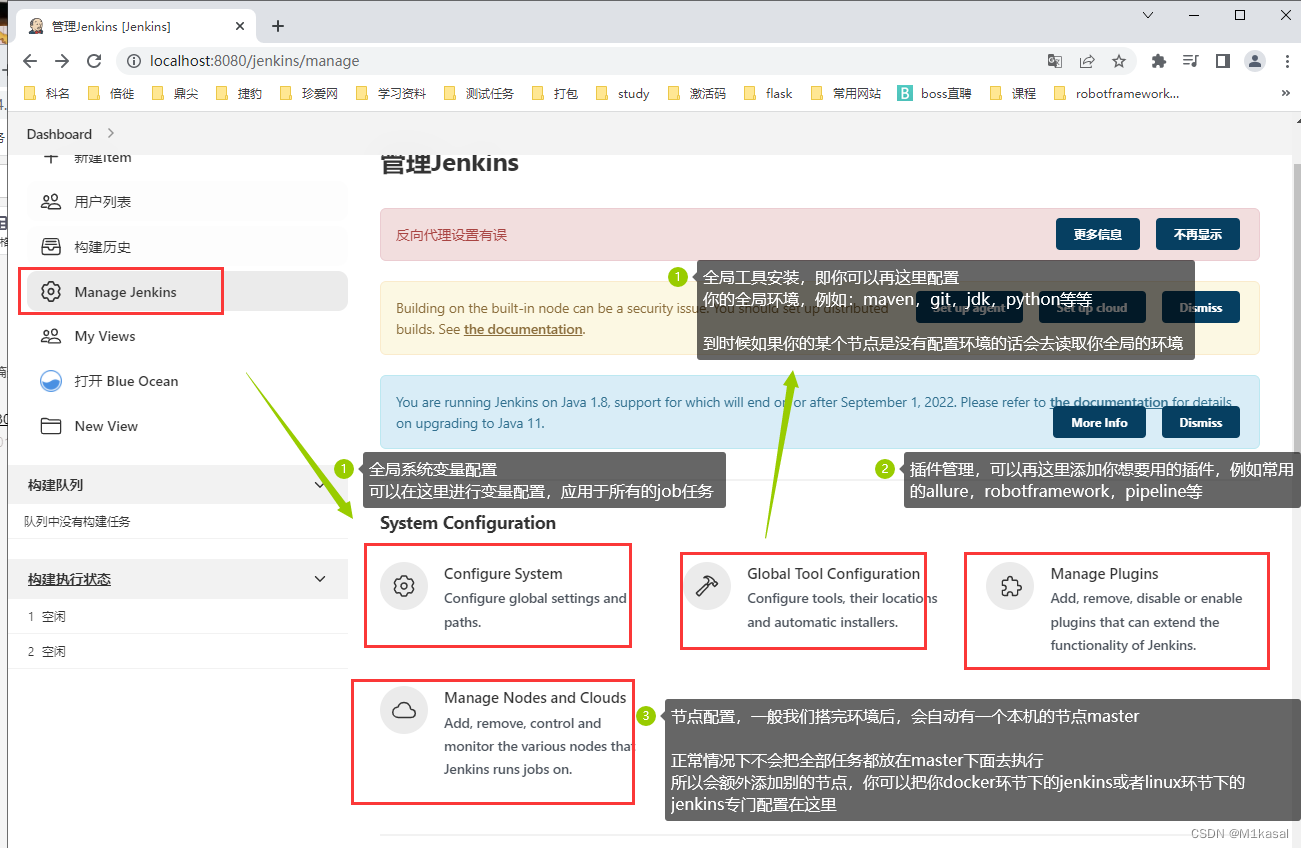The image size is (1304, 848).
Task: Click the Dashboard breadcrumb link
Action: 59,134
